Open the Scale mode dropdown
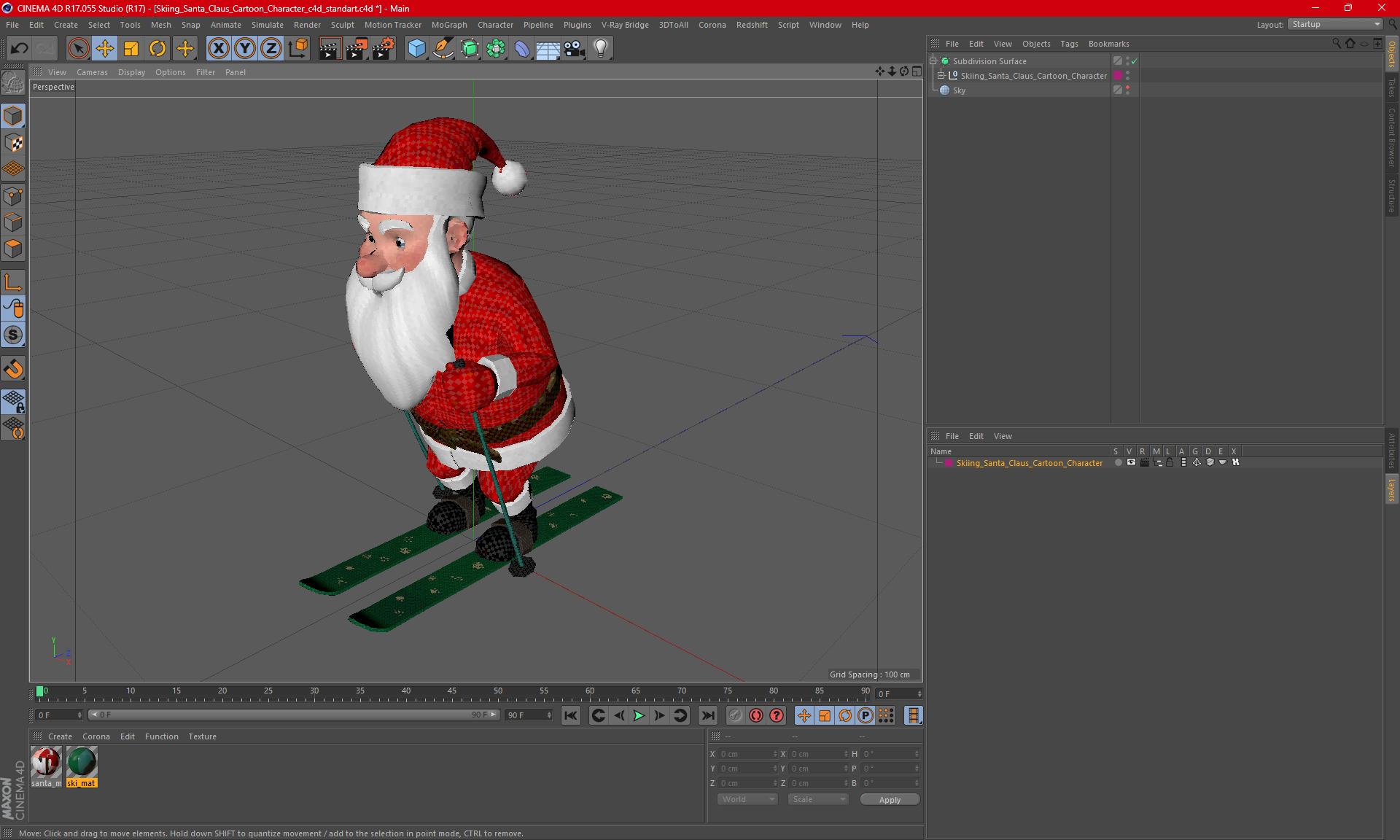Image resolution: width=1400 pixels, height=840 pixels. click(x=818, y=799)
